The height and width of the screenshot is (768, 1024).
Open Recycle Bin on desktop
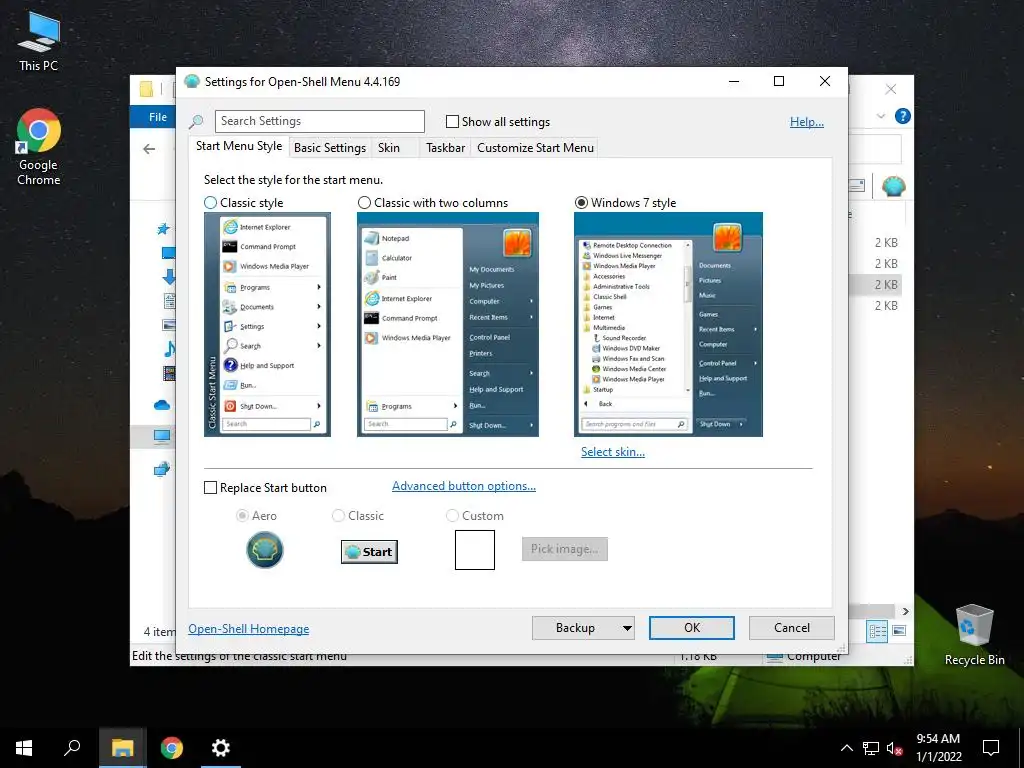coord(974,635)
